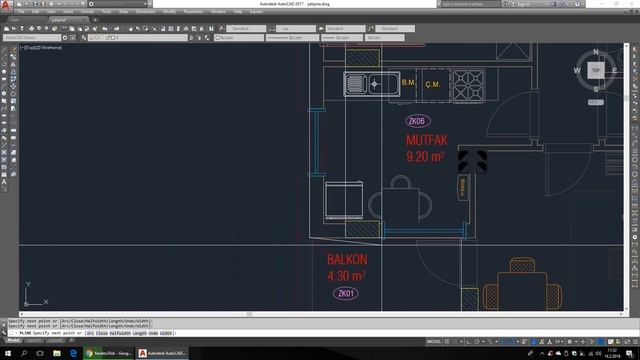Open the layer list dropdown
The height and width of the screenshot is (360, 640).
[138, 38]
